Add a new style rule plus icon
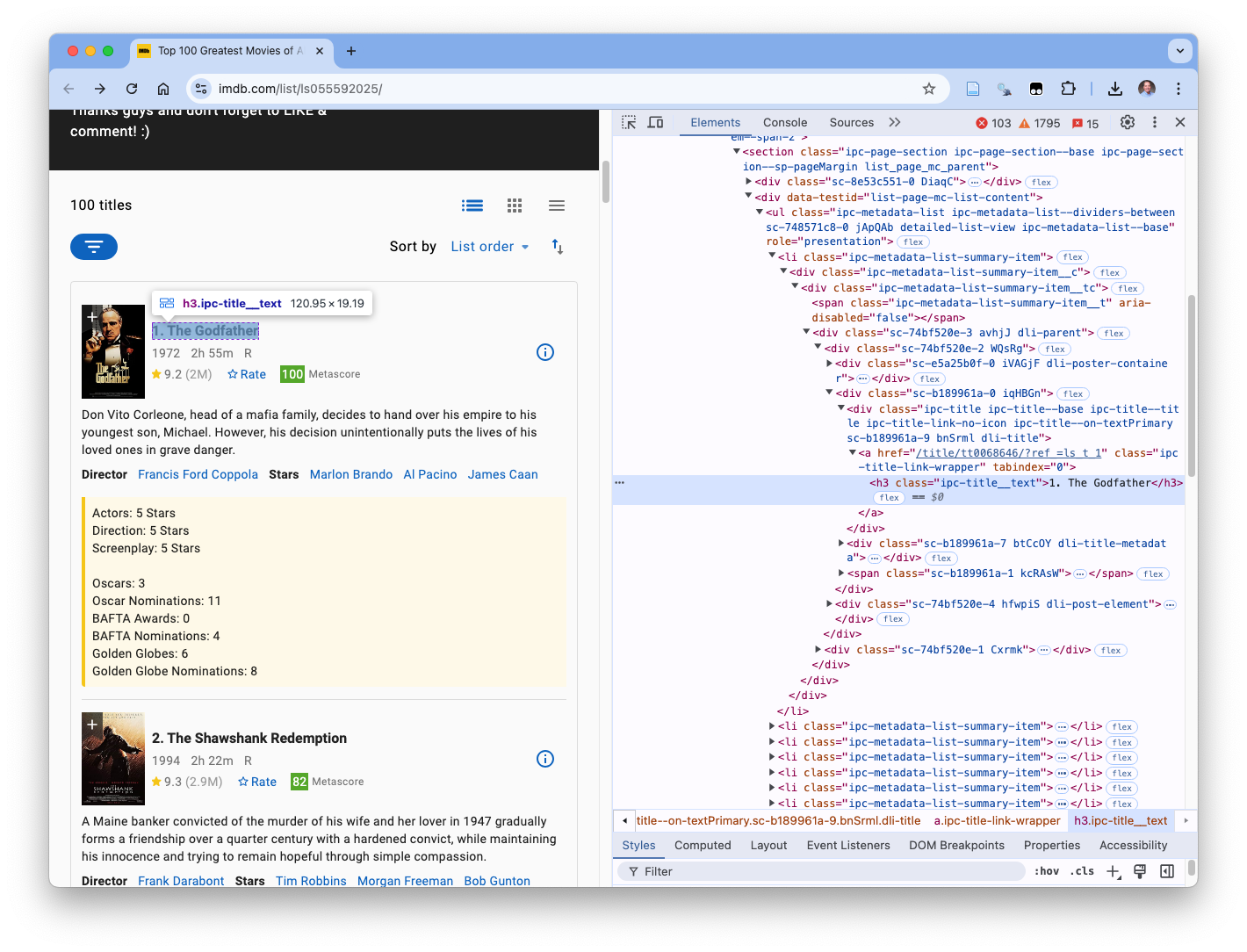1247x952 pixels. click(1113, 871)
